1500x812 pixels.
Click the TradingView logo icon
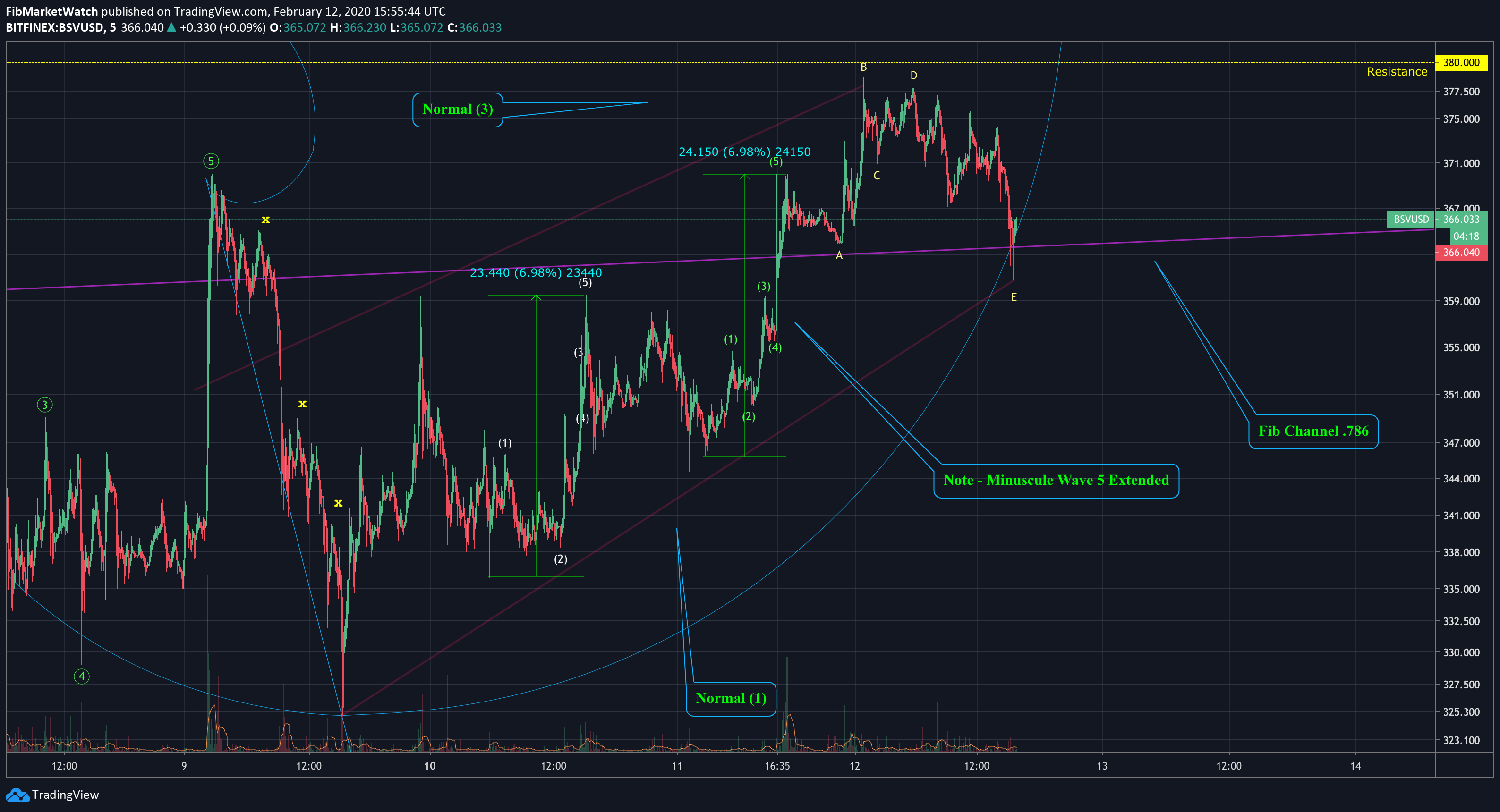click(x=17, y=795)
